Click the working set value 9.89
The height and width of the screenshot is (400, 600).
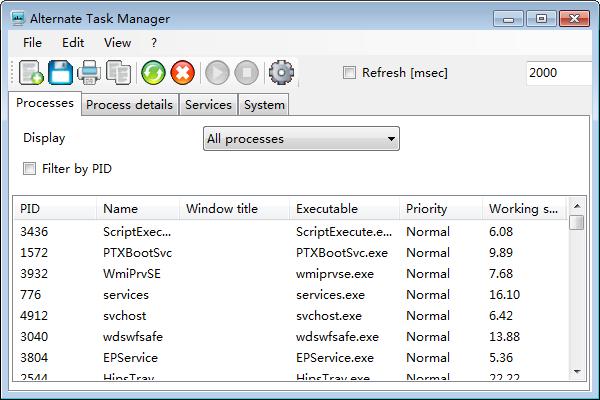tap(501, 253)
